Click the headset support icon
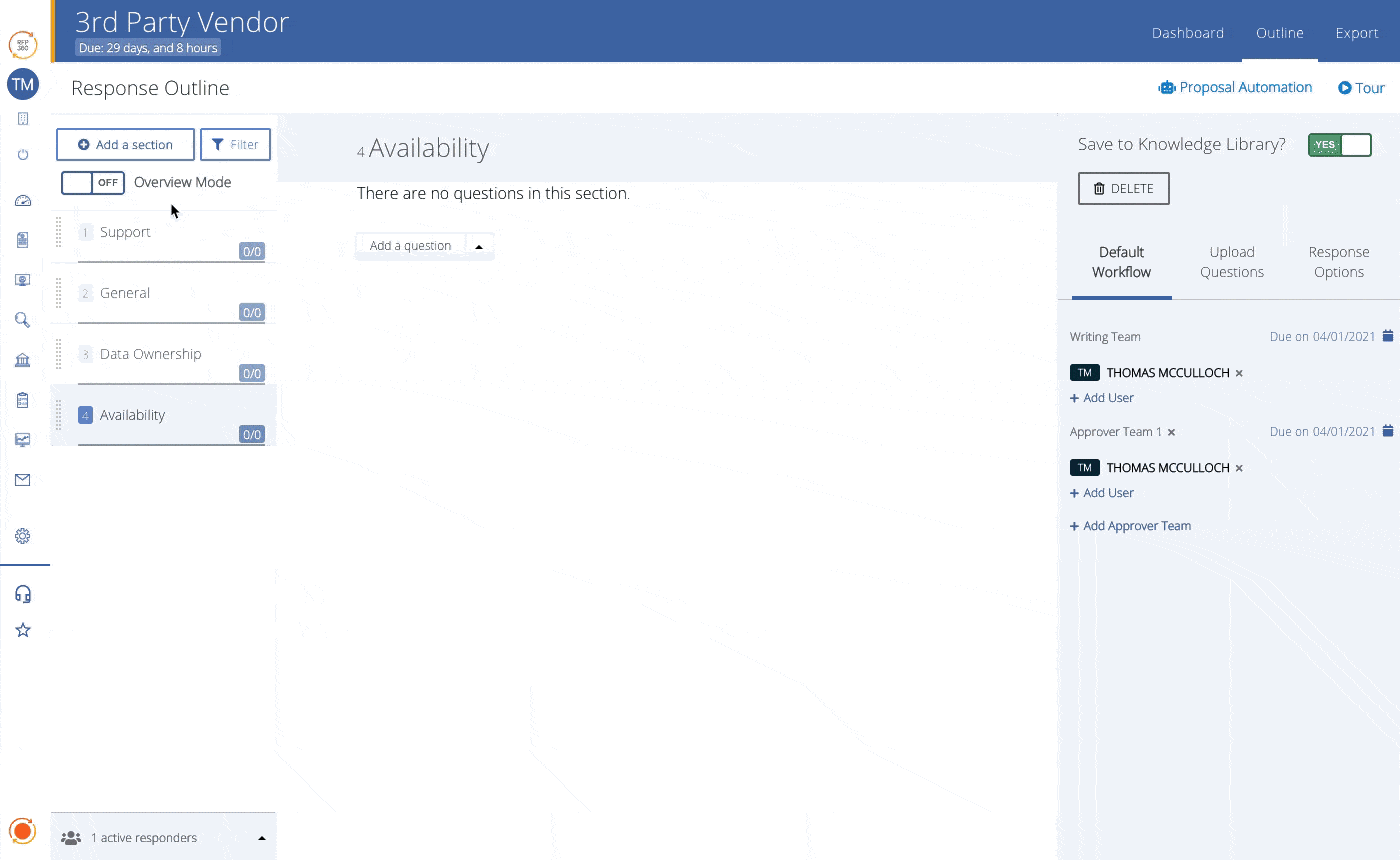 23,594
